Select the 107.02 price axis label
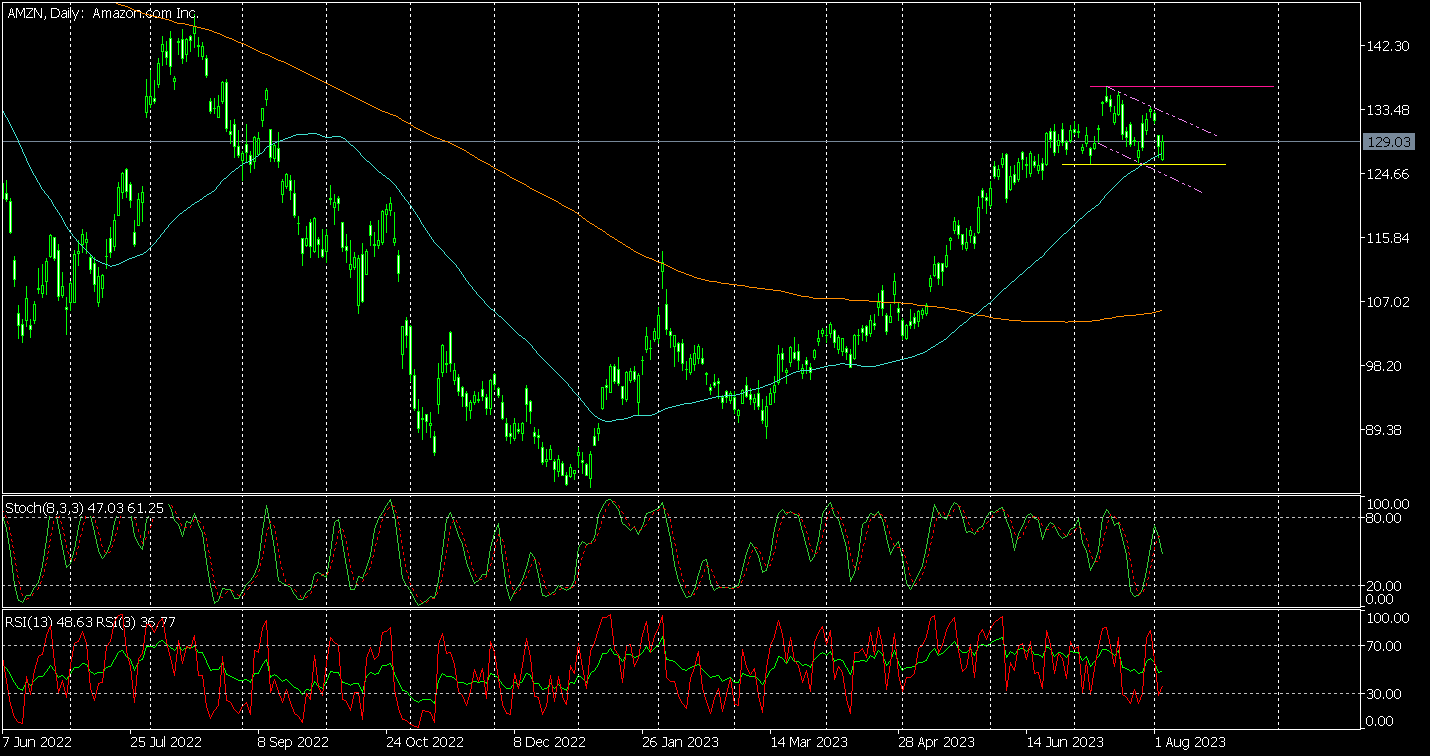The height and width of the screenshot is (756, 1430). click(x=1390, y=302)
